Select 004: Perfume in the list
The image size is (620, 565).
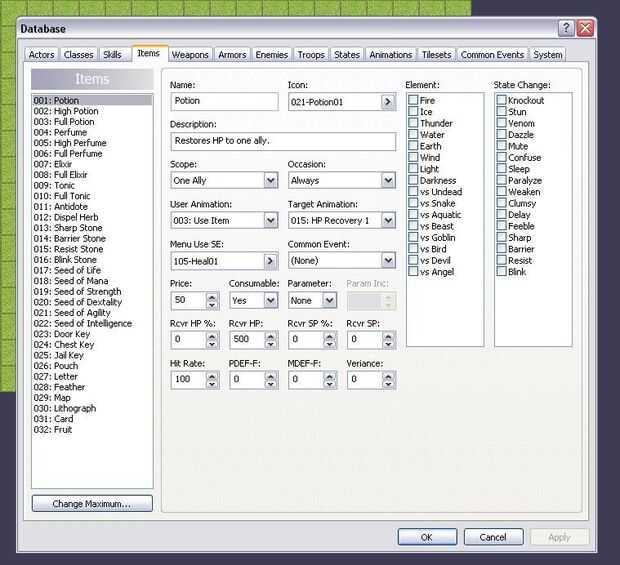(x=92, y=132)
